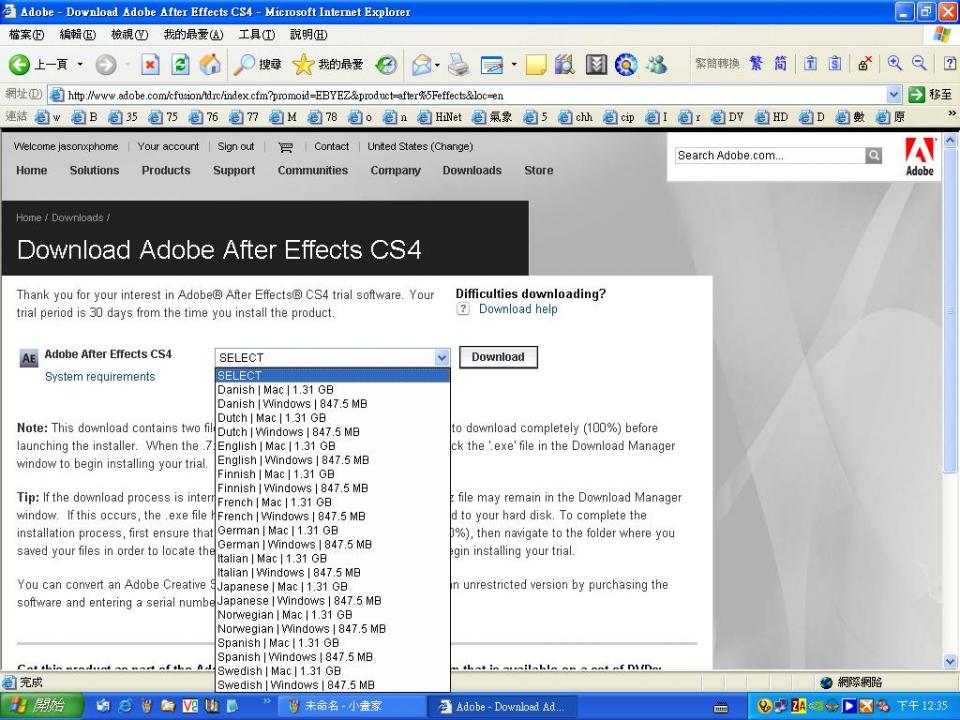Image resolution: width=960 pixels, height=720 pixels.
Task: Open the Download help link
Action: click(x=518, y=309)
